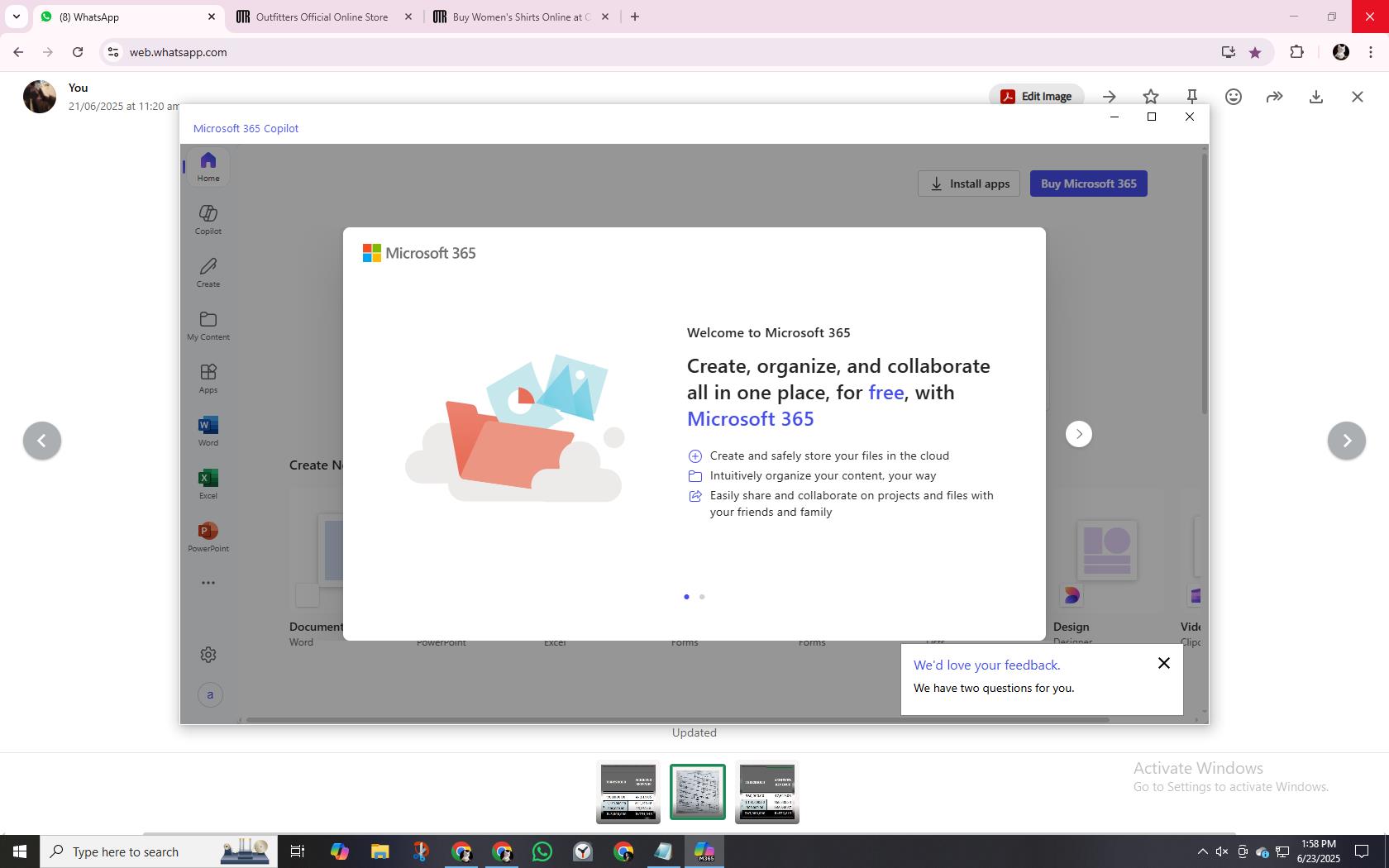Click the taskbar 'Type here to search' box
This screenshot has height=868, width=1389.
(159, 851)
